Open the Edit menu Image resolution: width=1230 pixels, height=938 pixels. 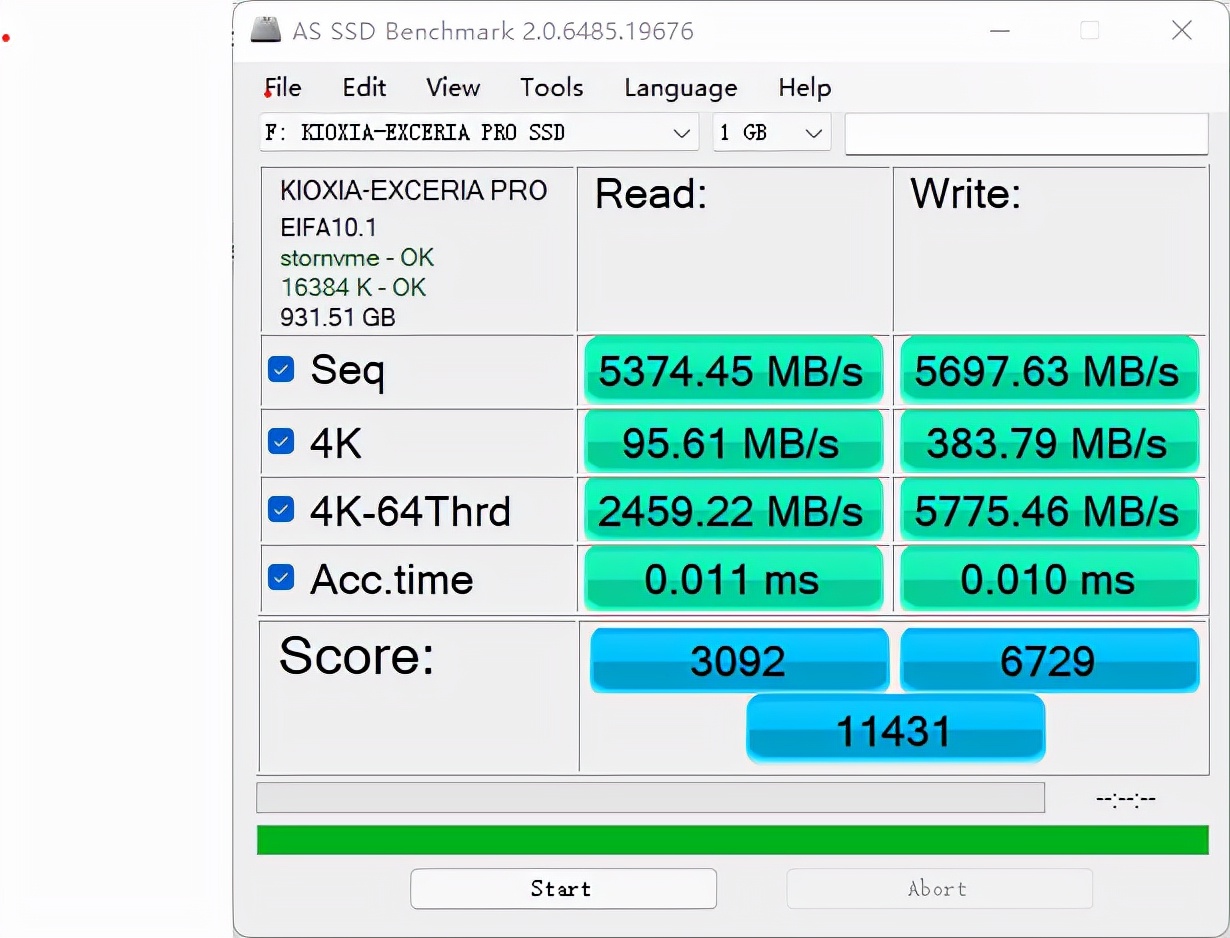(364, 88)
